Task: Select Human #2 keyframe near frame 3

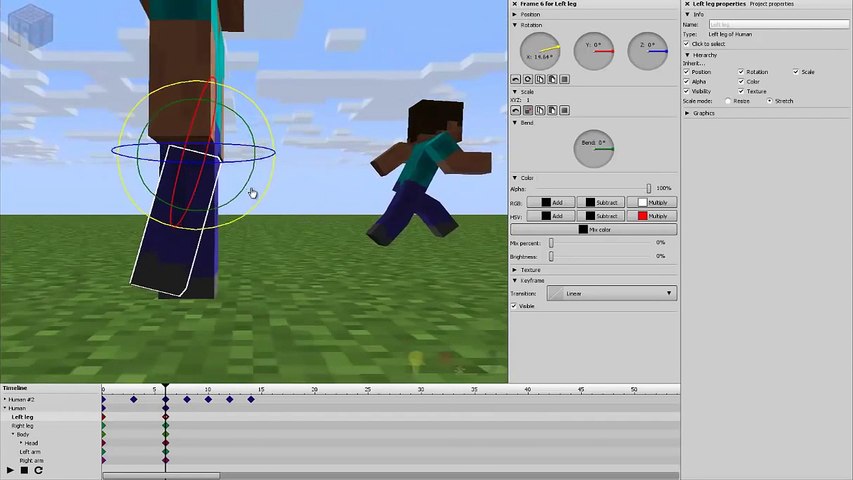Action: (x=134, y=399)
